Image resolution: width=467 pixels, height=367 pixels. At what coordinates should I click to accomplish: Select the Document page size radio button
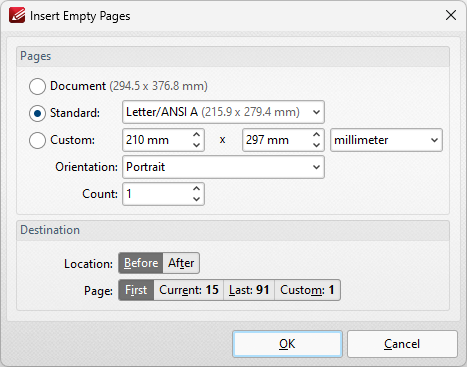click(x=37, y=86)
